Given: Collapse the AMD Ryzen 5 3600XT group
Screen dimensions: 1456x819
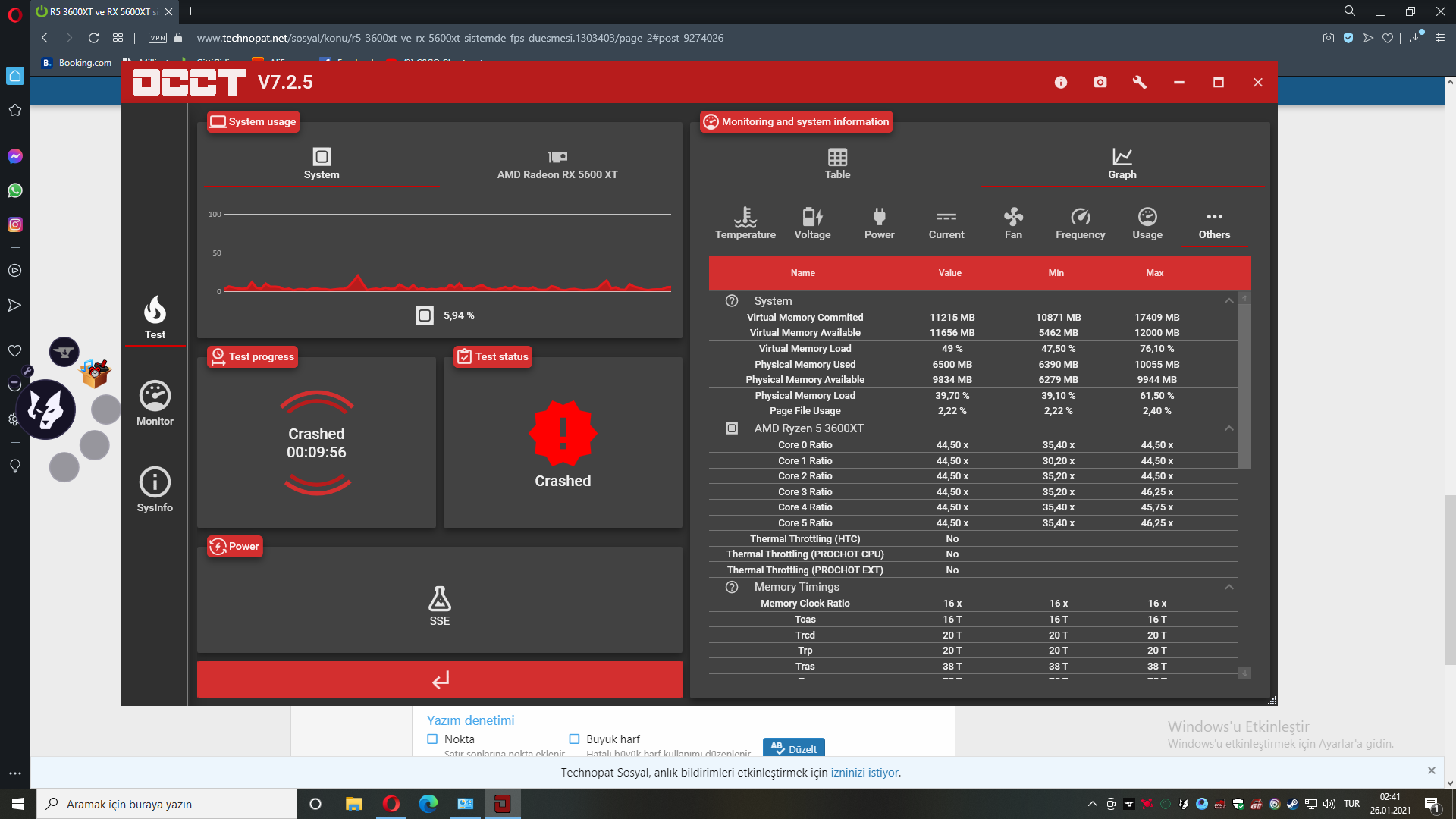Looking at the screenshot, I should pyautogui.click(x=1228, y=428).
